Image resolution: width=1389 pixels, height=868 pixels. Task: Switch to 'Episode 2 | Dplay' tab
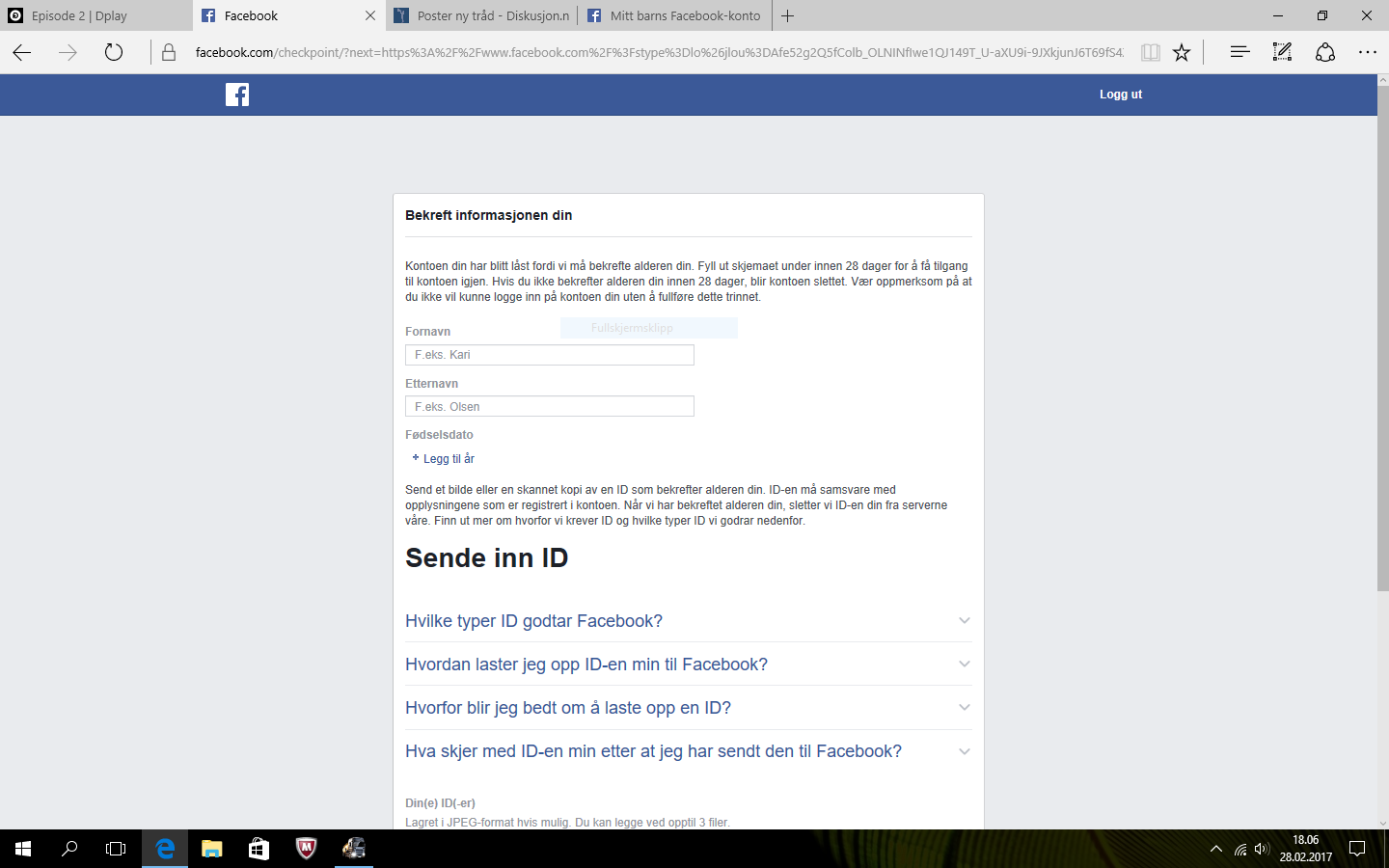click(95, 15)
